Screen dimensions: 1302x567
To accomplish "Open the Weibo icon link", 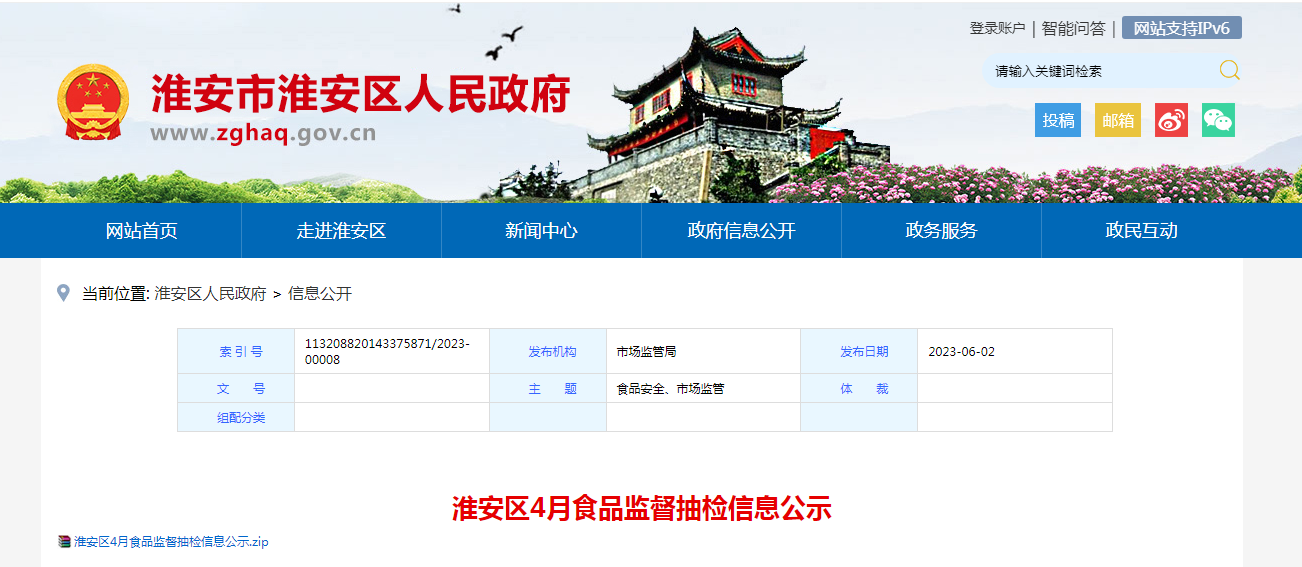I will point(1171,120).
